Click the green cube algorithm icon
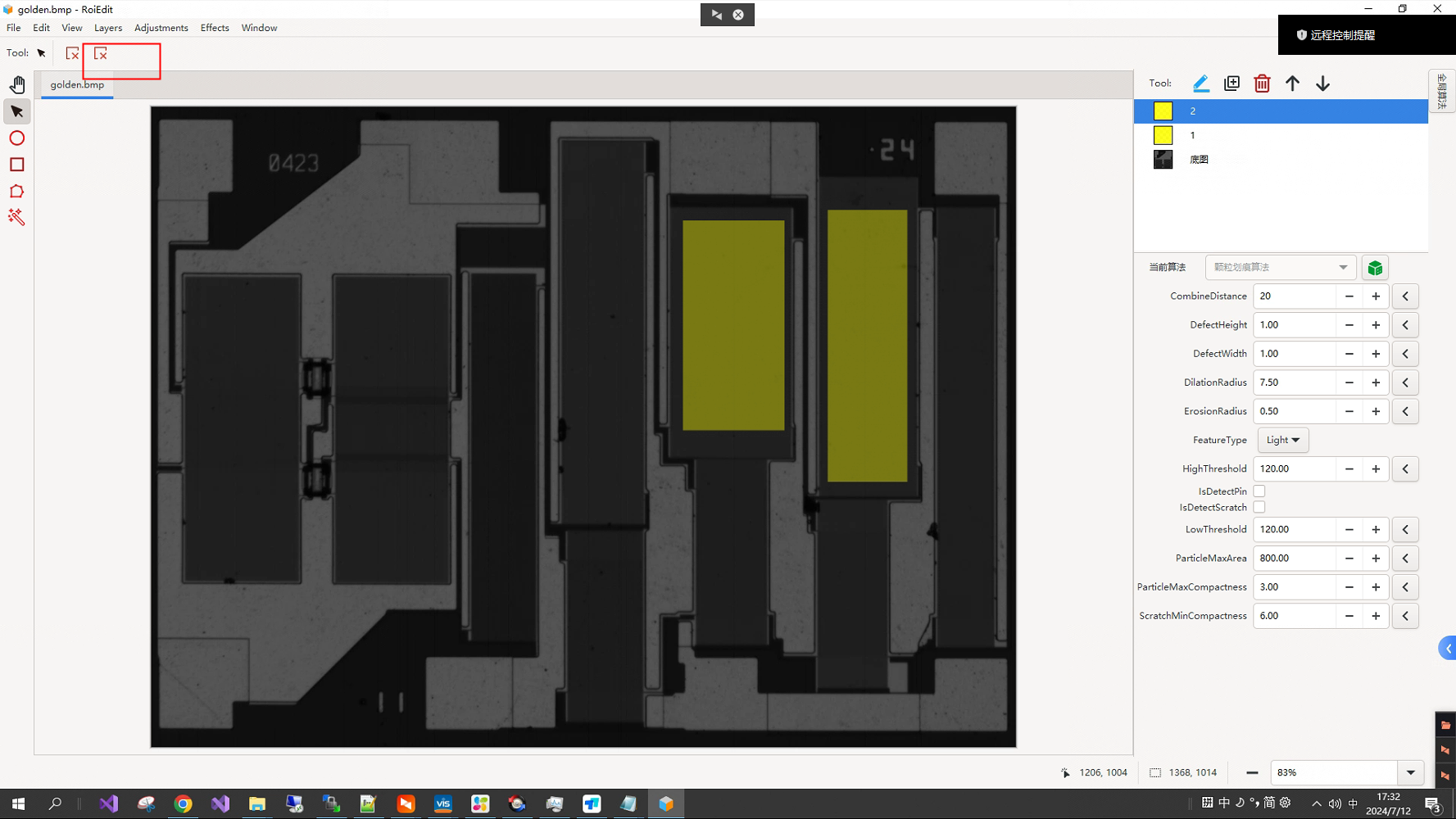 point(1375,268)
